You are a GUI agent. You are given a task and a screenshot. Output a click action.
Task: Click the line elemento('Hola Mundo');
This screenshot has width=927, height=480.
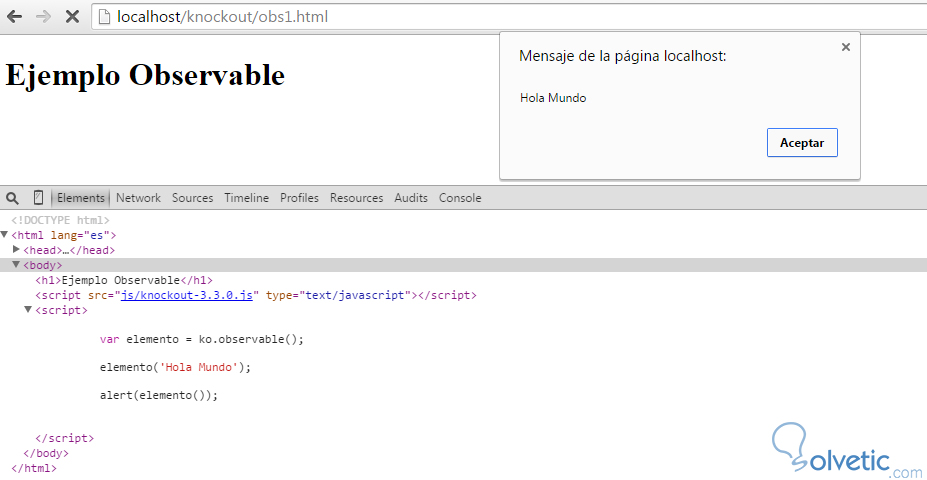[x=176, y=367]
